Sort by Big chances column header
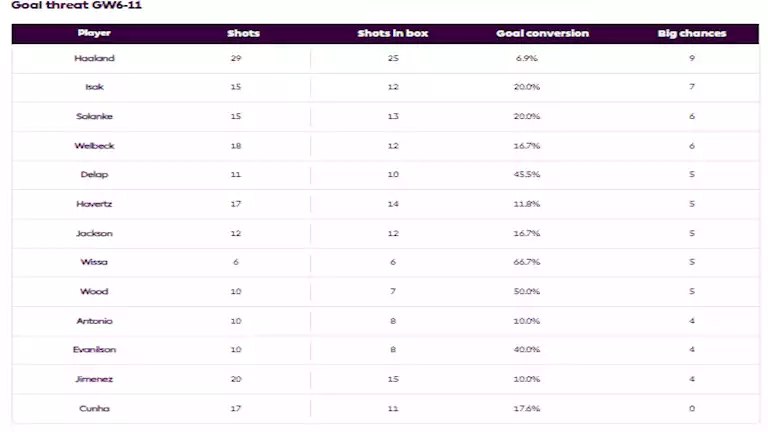 692,33
